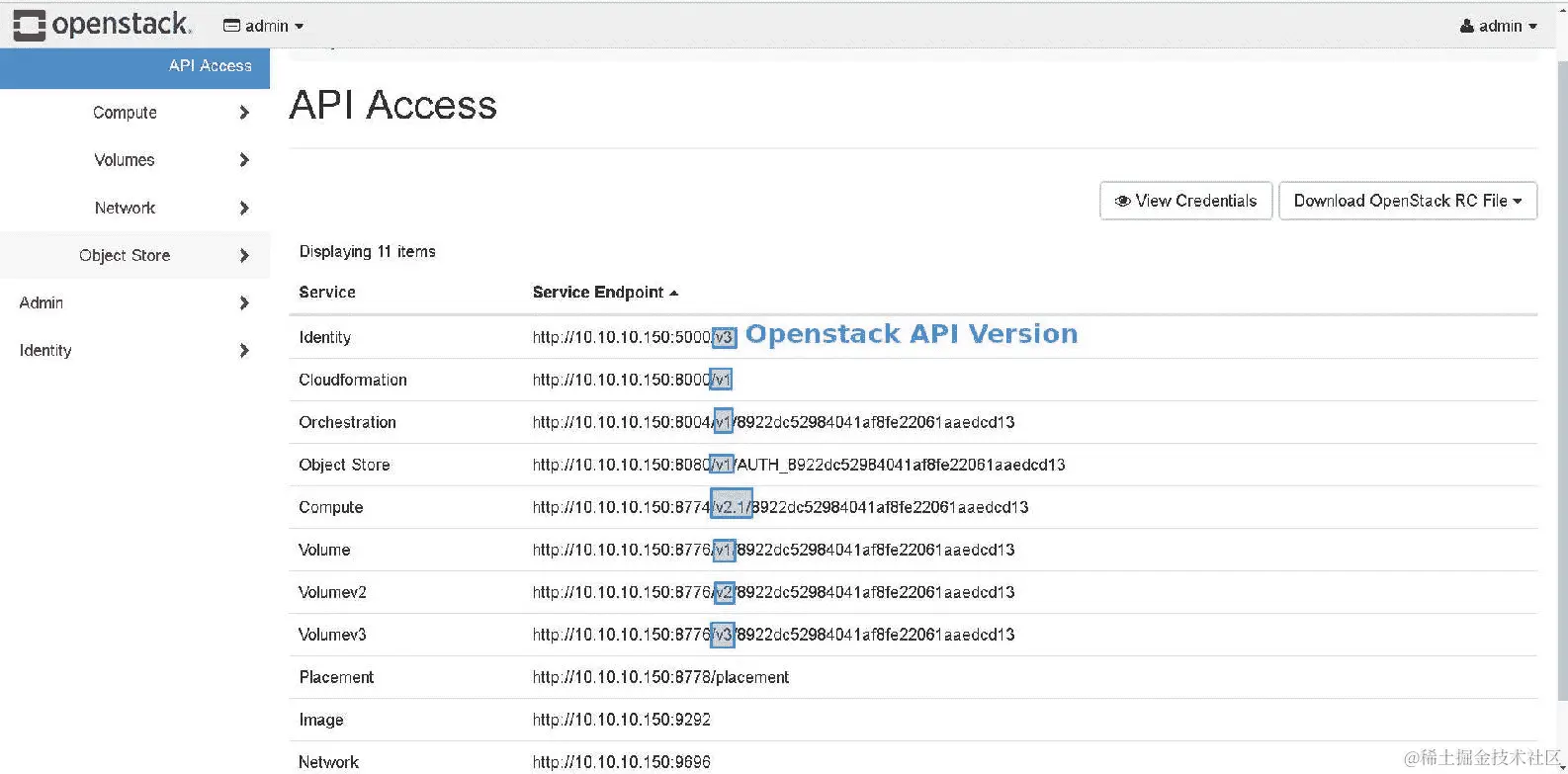Select API Access in sidebar
Viewport: 1568px width, 774px height.
134,66
